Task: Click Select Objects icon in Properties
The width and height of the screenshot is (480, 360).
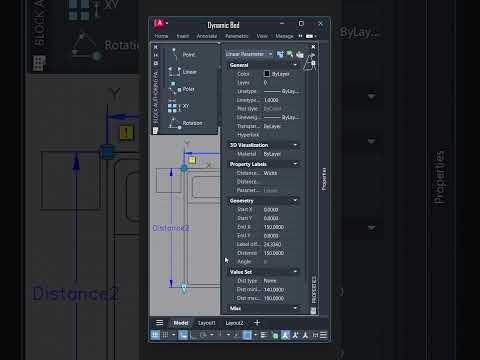Action: click(x=290, y=54)
